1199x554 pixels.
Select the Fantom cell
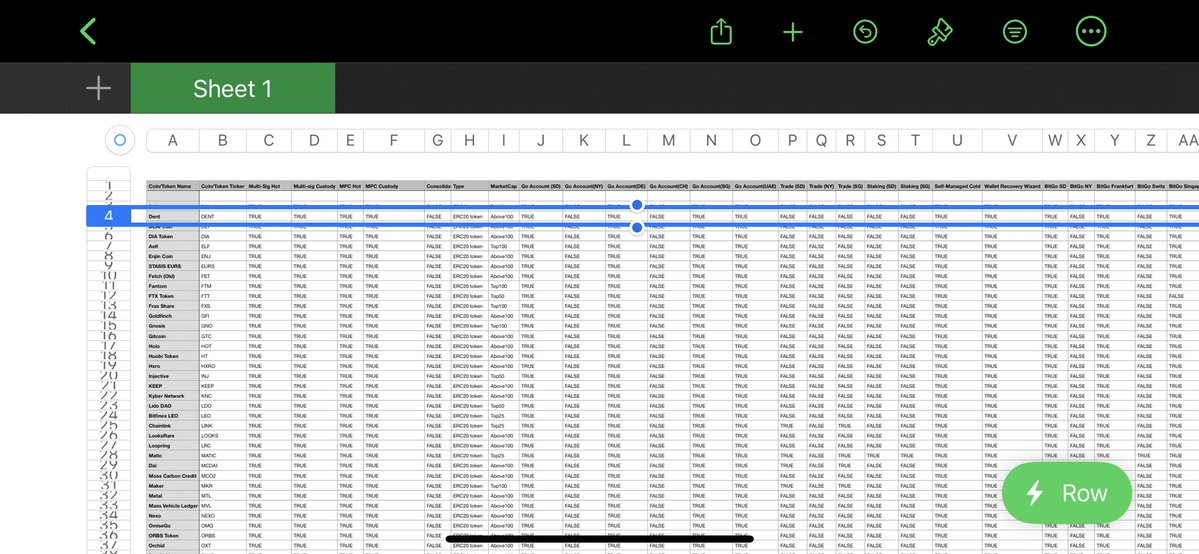(173, 286)
